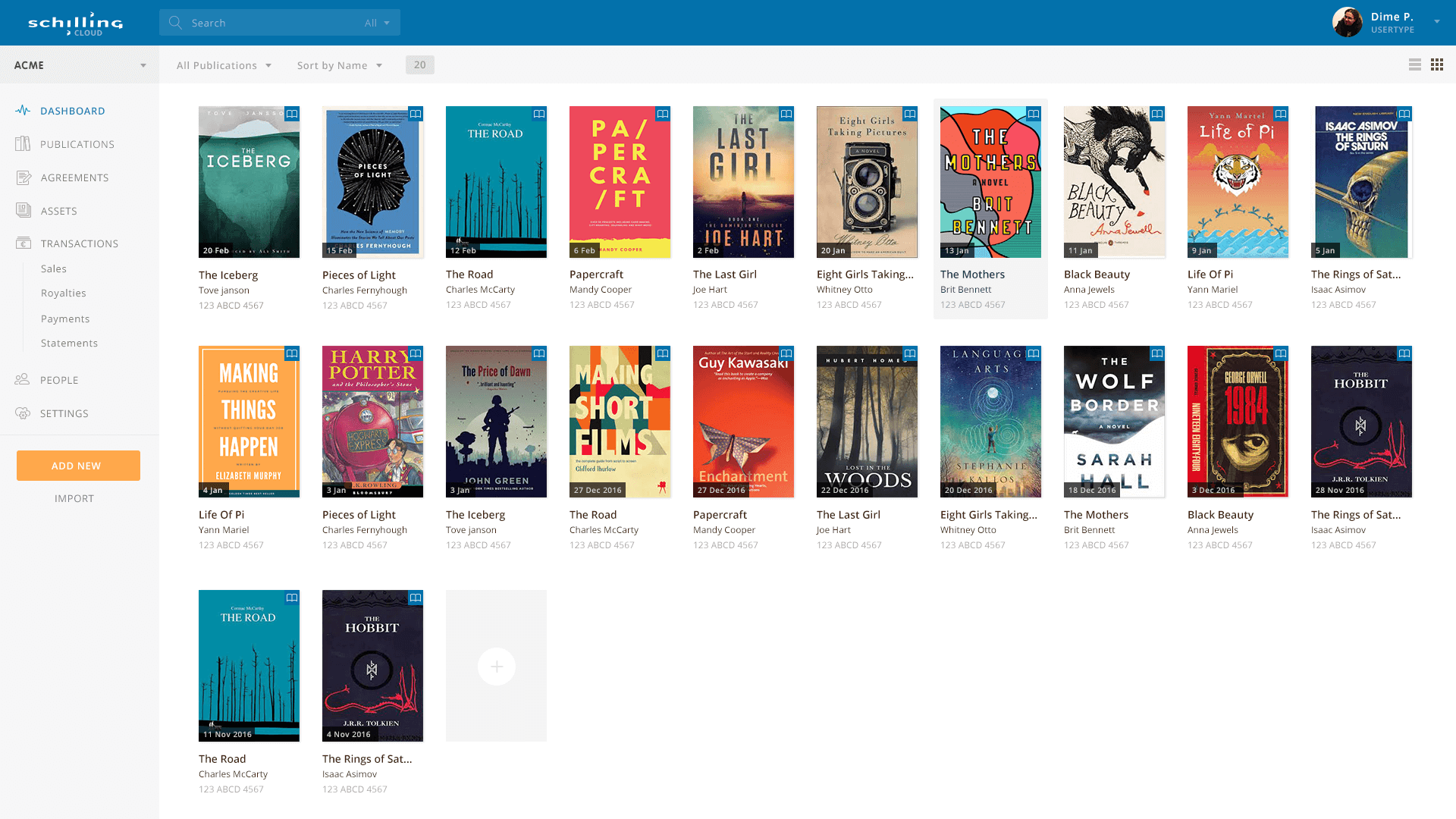The image size is (1456, 819).
Task: Open the Sort by Name dropdown
Action: pyautogui.click(x=340, y=65)
